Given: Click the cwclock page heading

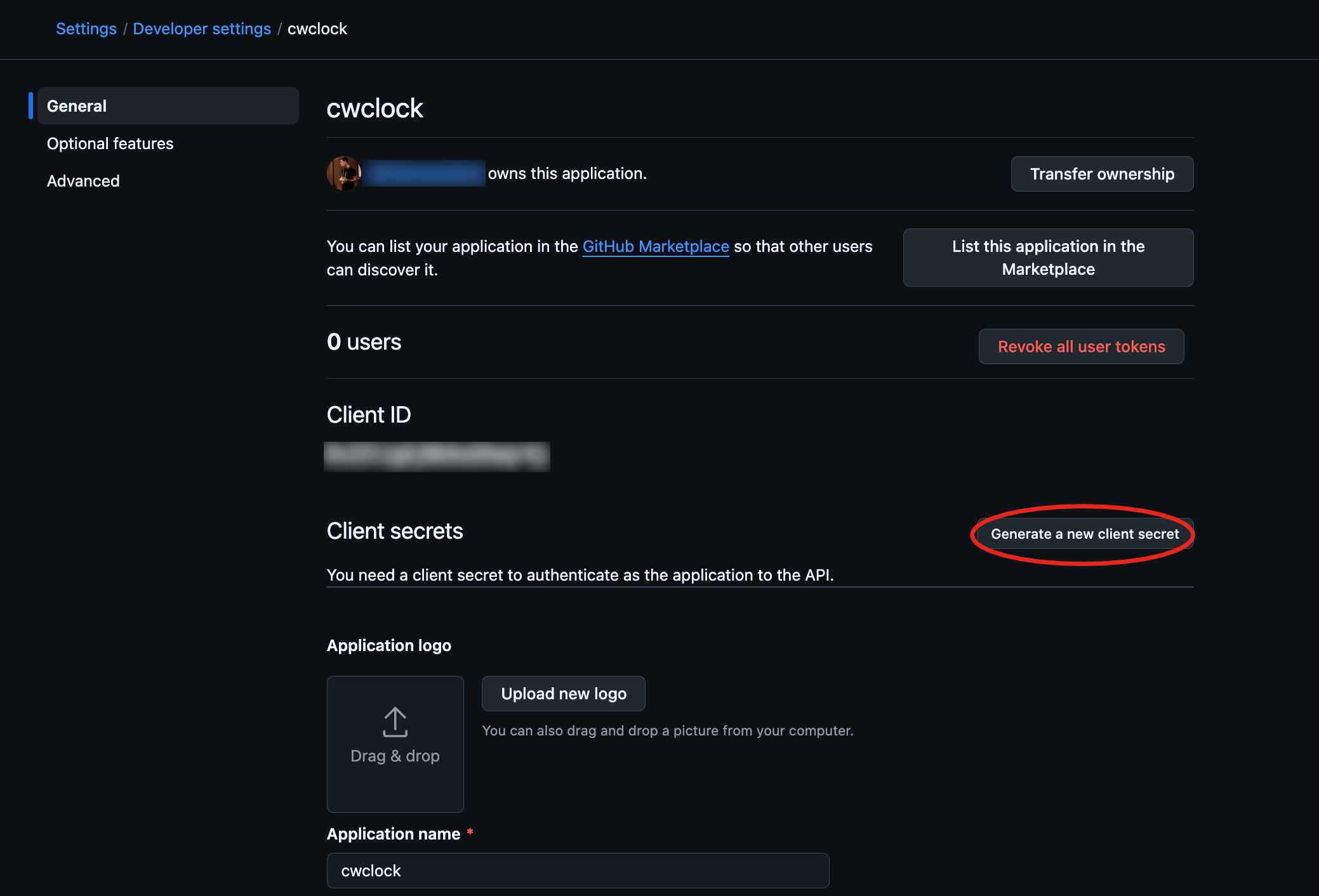Looking at the screenshot, I should (x=374, y=108).
